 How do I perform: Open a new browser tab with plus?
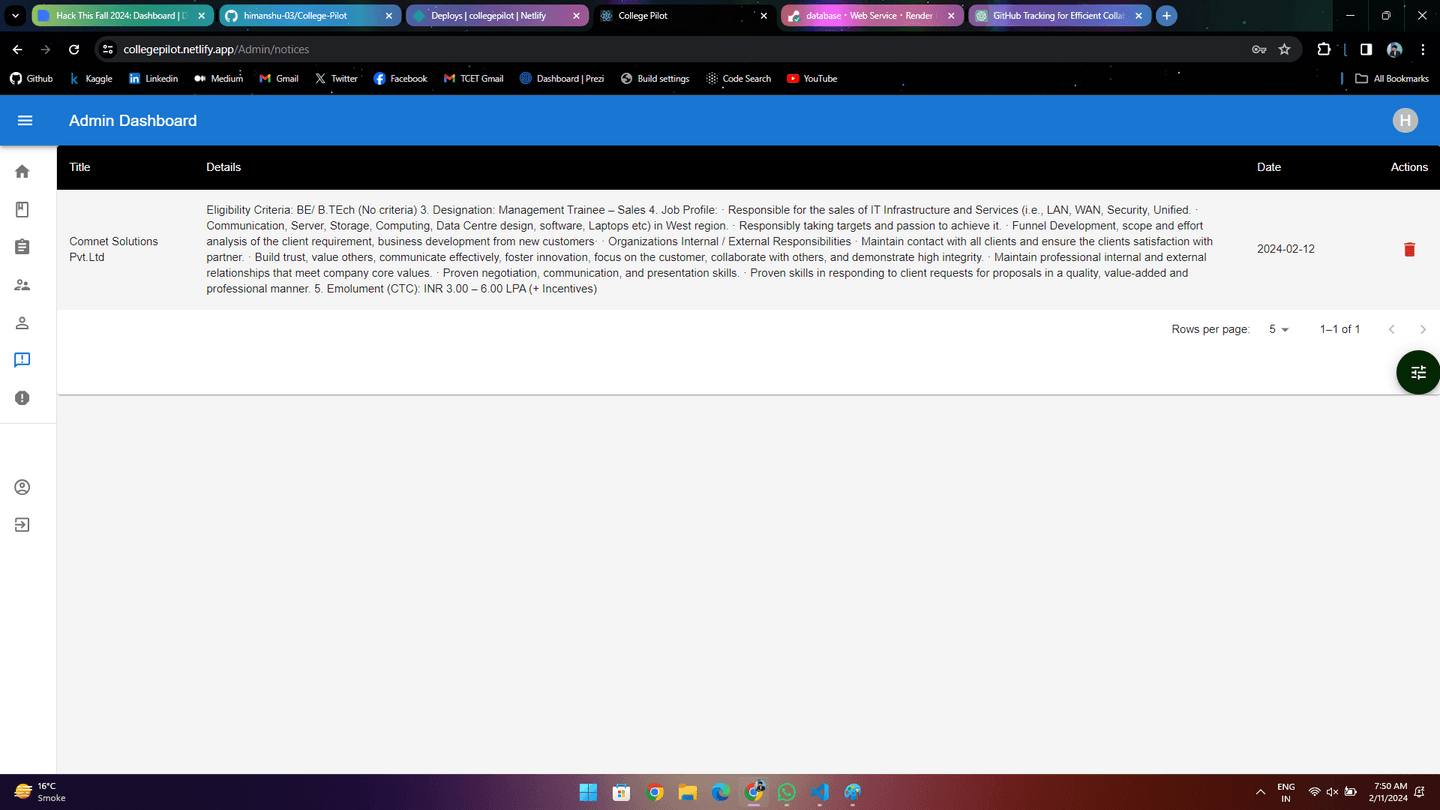[1166, 16]
